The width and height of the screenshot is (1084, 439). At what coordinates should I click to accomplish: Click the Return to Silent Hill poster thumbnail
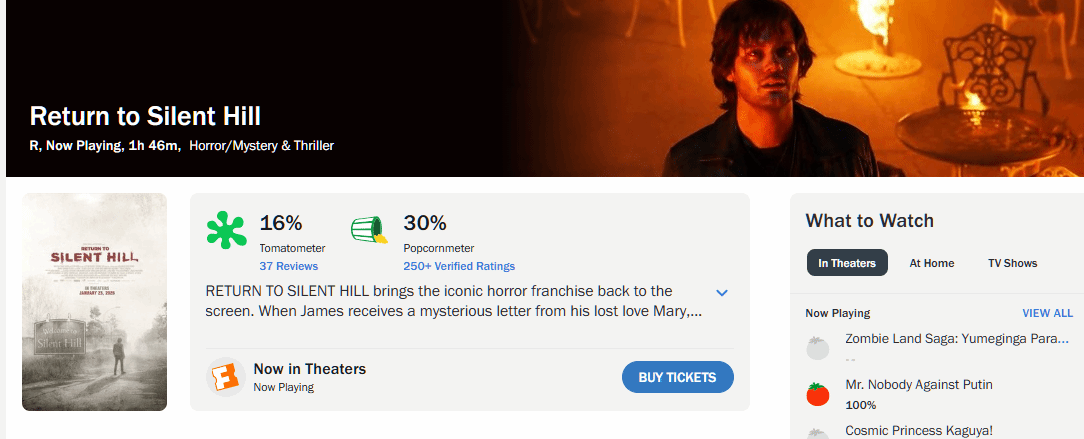pyautogui.click(x=94, y=302)
